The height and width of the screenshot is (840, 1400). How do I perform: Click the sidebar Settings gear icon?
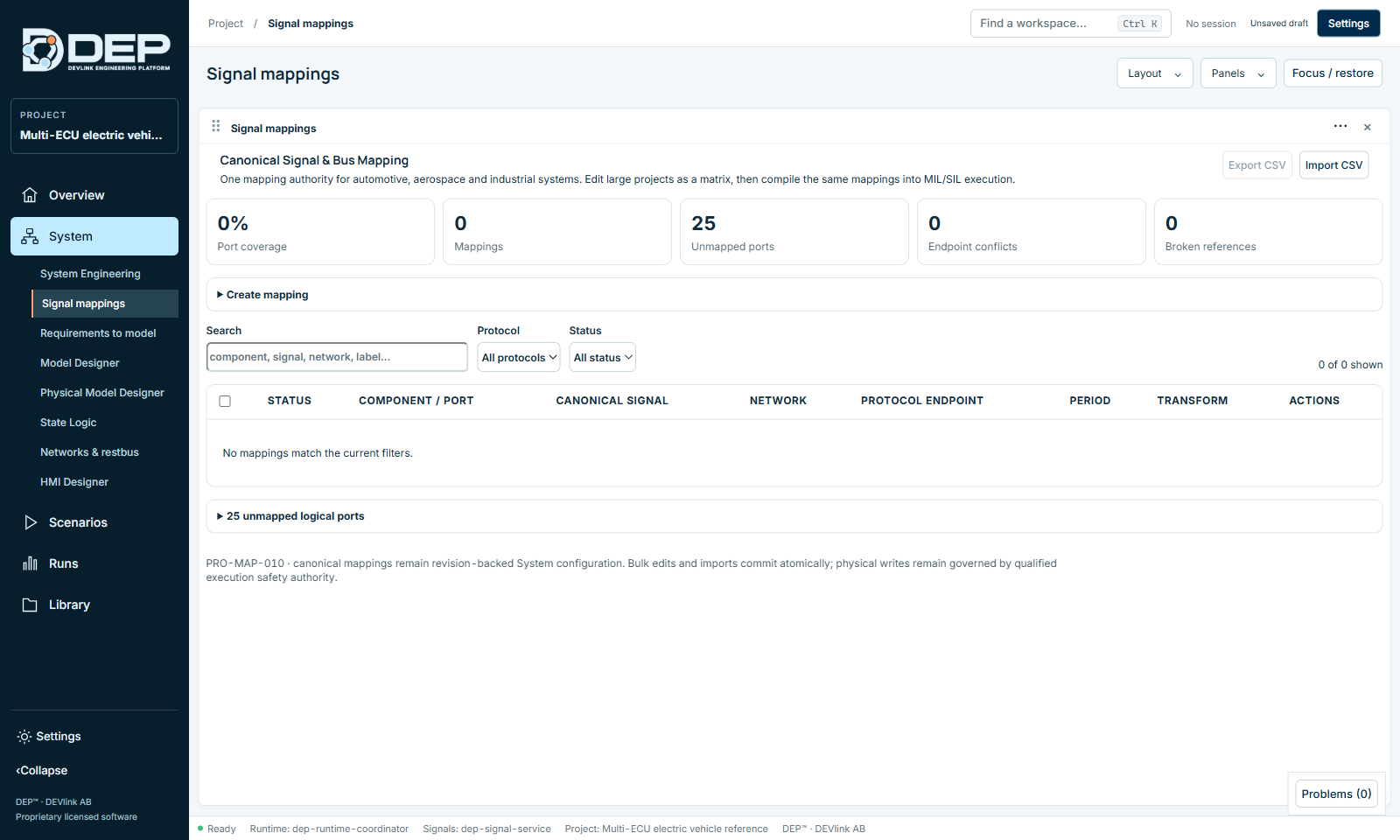point(24,737)
